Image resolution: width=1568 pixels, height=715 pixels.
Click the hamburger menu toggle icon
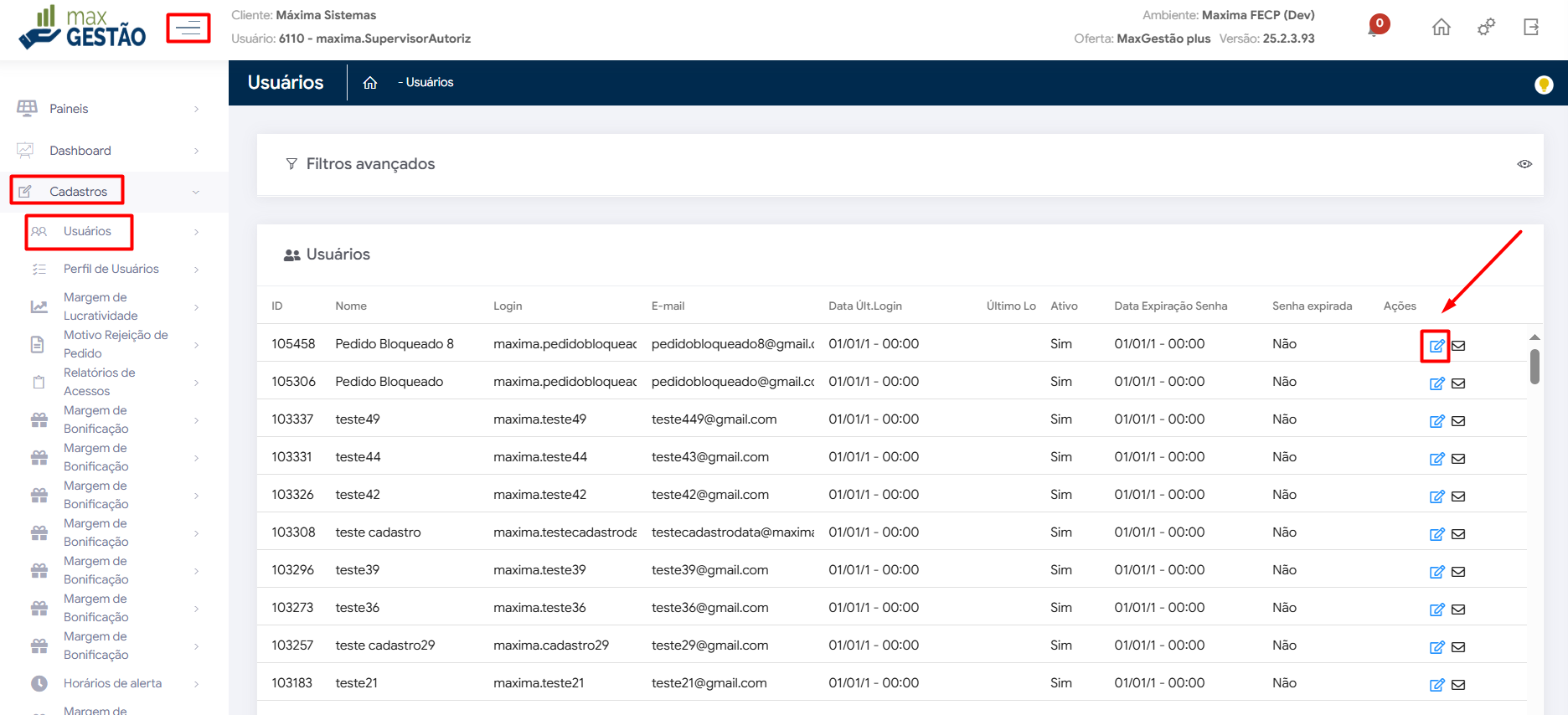point(188,28)
